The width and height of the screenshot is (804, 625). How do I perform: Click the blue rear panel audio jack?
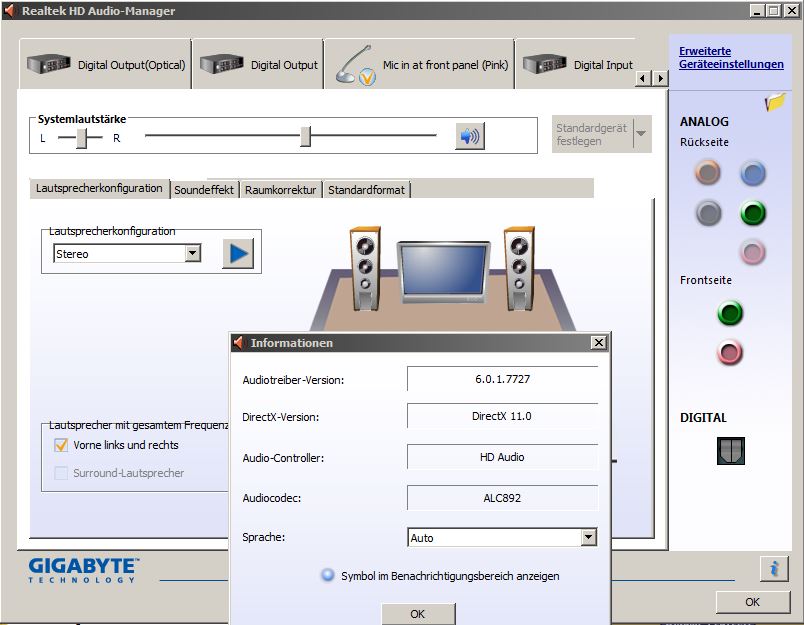coord(753,174)
